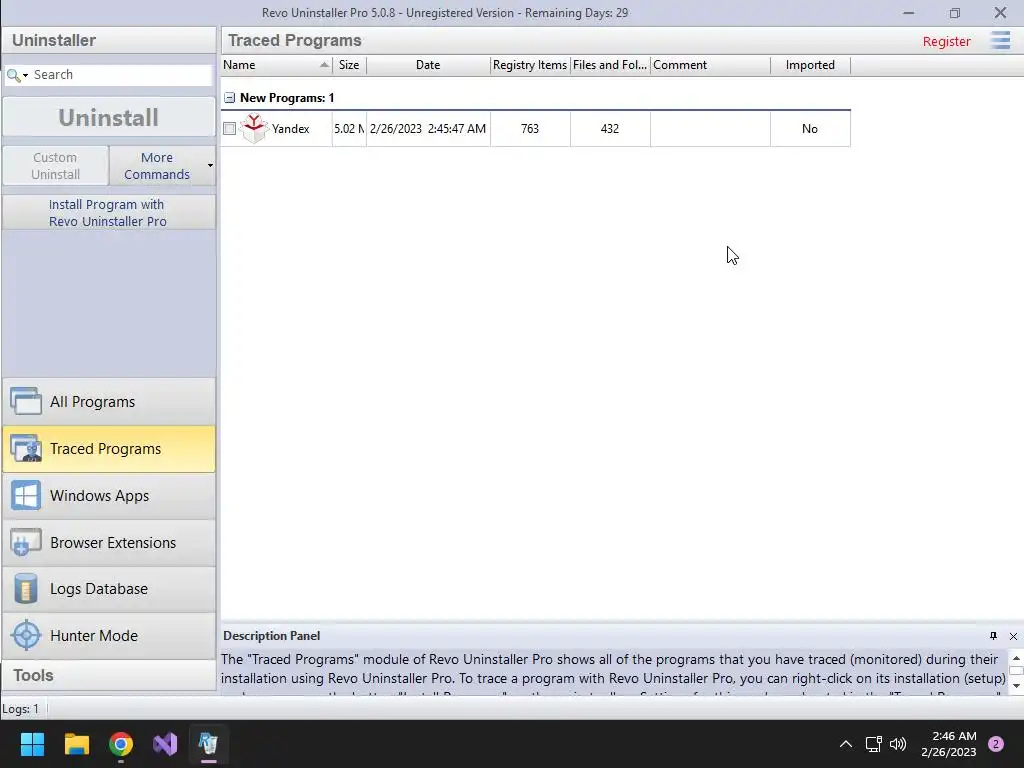Open the More Commands dropdown arrow
1024x768 pixels.
(x=210, y=165)
